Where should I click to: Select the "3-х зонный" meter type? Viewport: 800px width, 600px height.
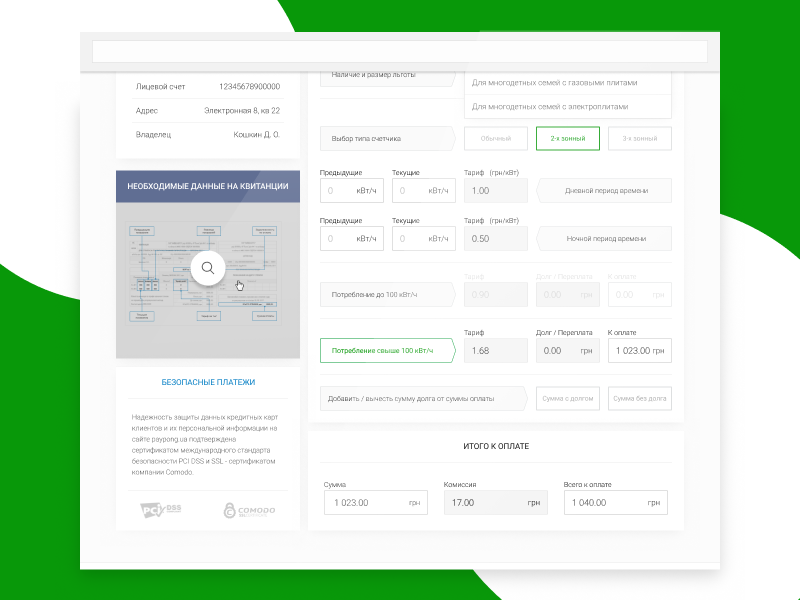tap(641, 138)
